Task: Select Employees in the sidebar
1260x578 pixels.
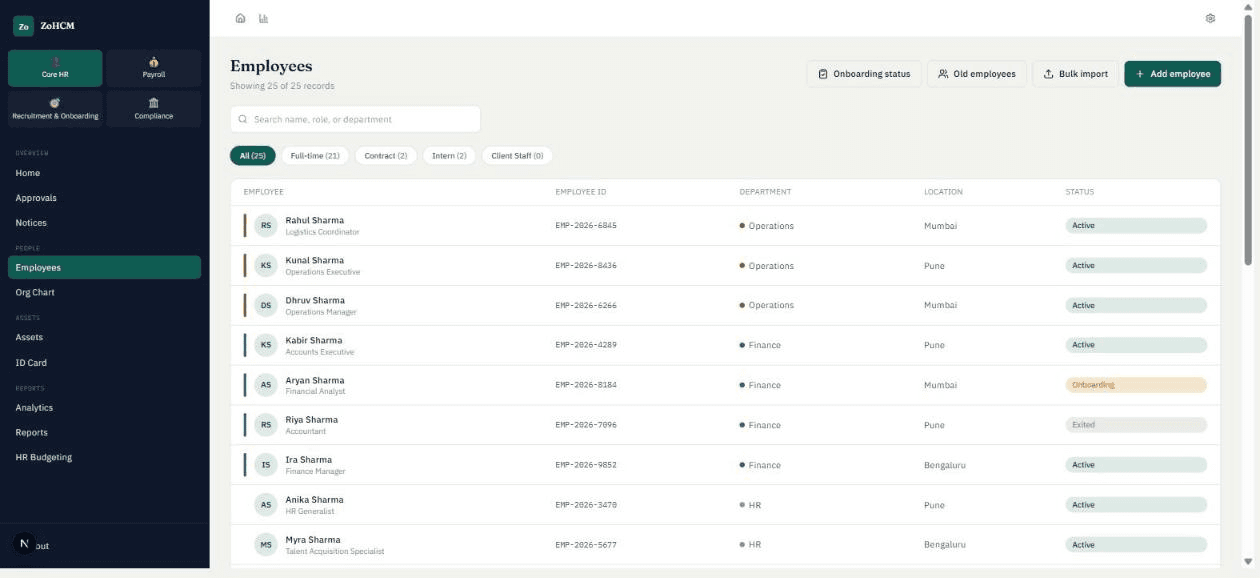Action: pos(104,267)
